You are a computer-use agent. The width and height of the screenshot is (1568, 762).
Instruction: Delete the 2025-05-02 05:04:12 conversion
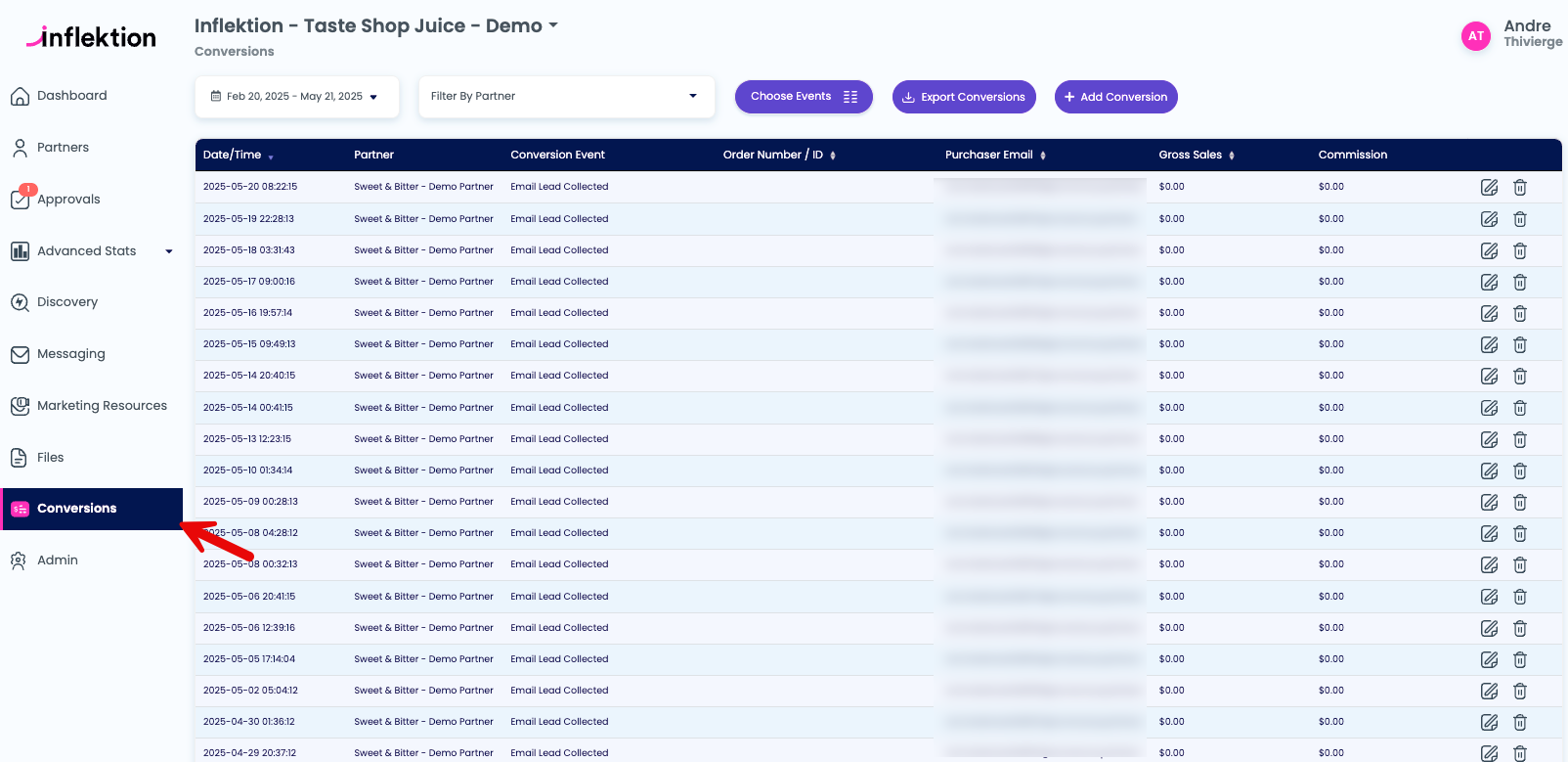(1520, 692)
